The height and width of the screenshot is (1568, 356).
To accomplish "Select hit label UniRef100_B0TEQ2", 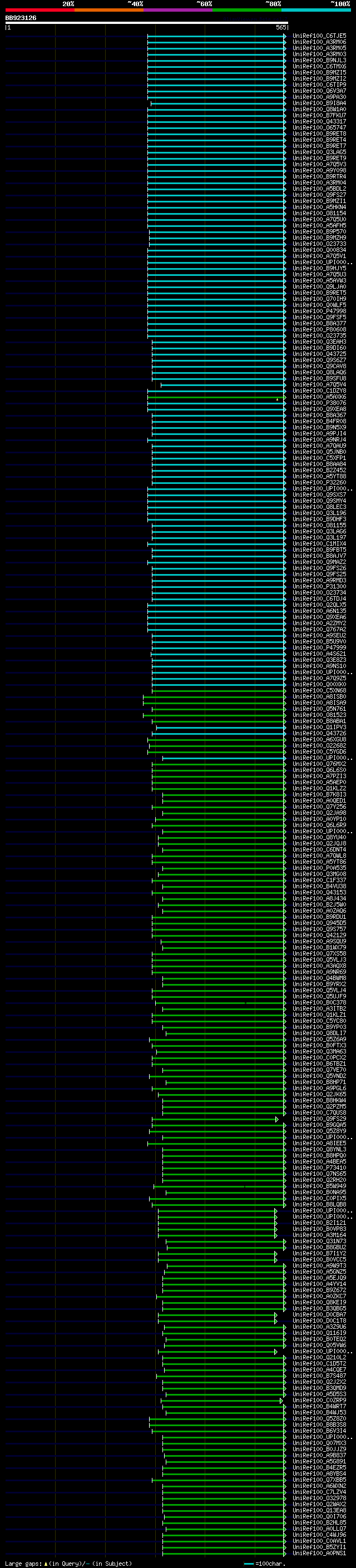I will [319, 1338].
